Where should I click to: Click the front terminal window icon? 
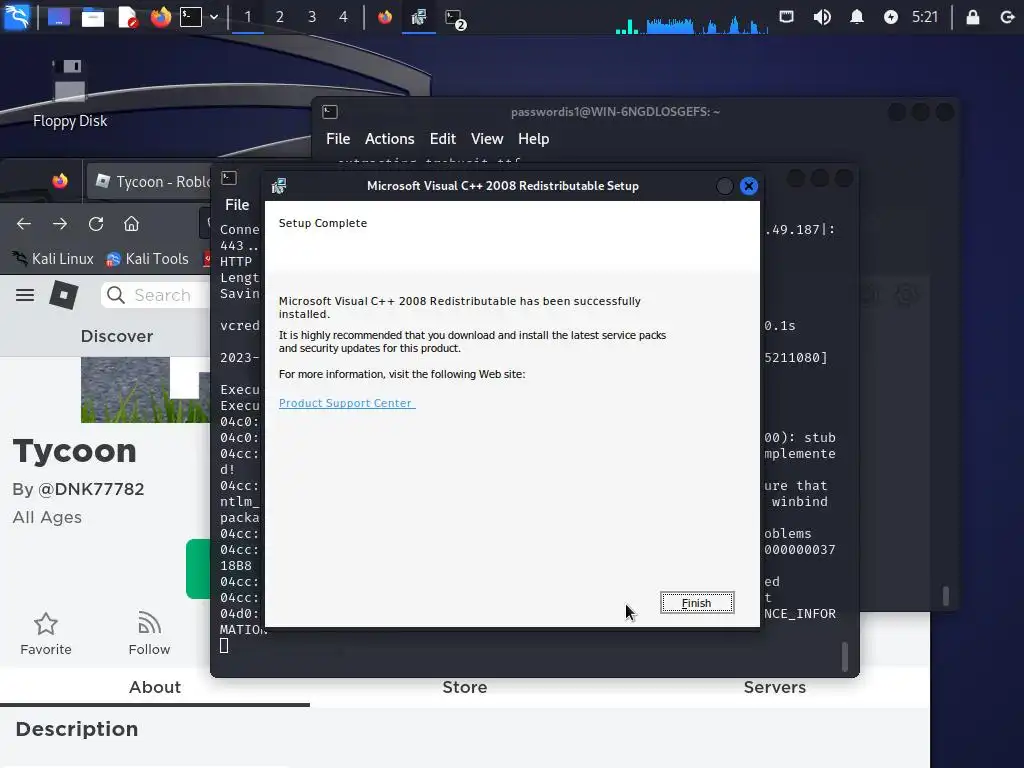[x=229, y=178]
